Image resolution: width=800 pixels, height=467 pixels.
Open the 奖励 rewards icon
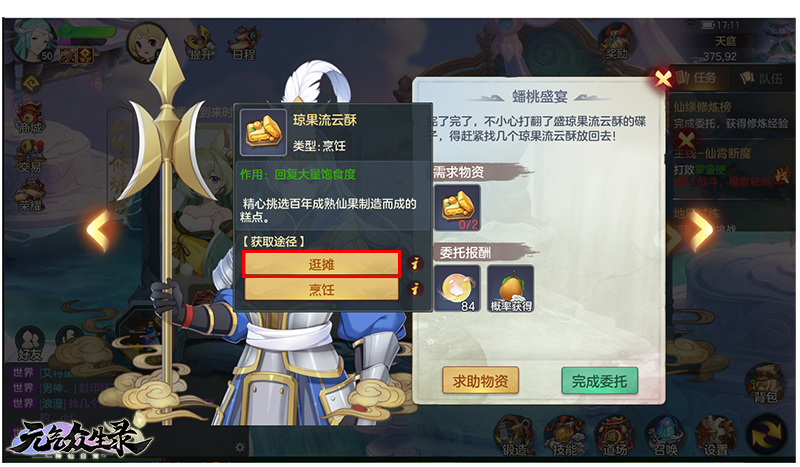click(616, 42)
